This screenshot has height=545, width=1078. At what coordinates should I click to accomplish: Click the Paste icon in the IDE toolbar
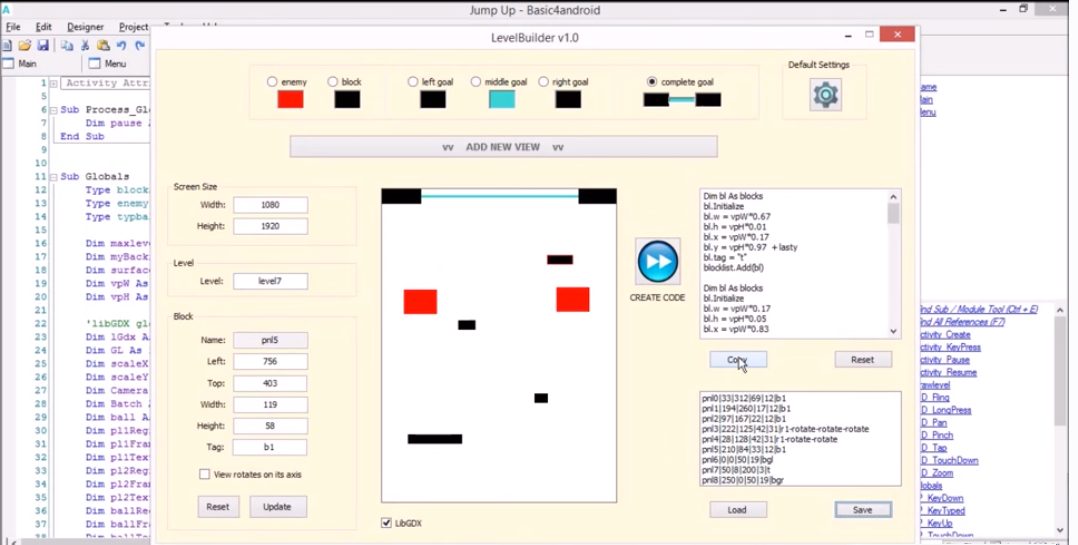103,46
